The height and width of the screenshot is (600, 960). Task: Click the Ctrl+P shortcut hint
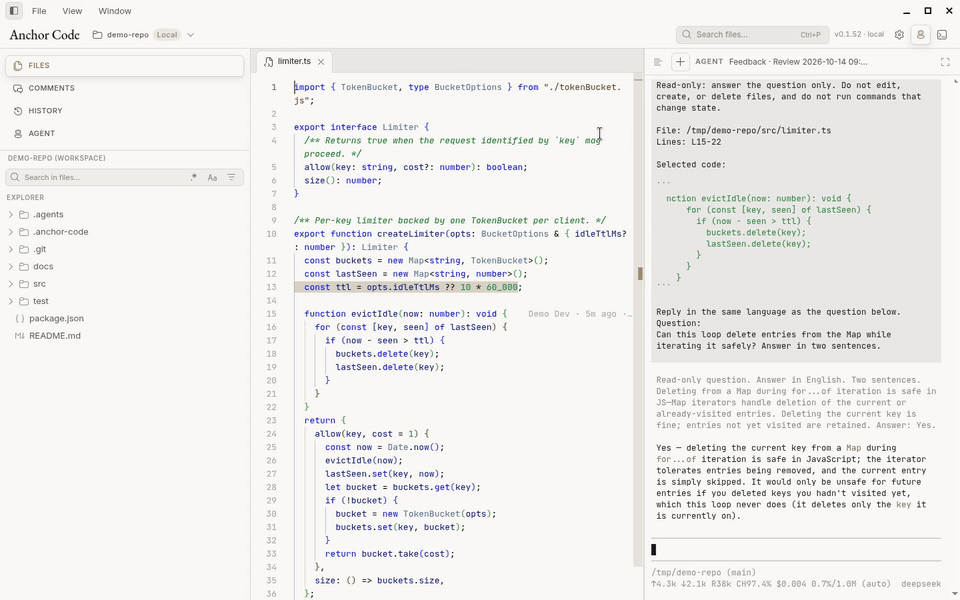(810, 35)
